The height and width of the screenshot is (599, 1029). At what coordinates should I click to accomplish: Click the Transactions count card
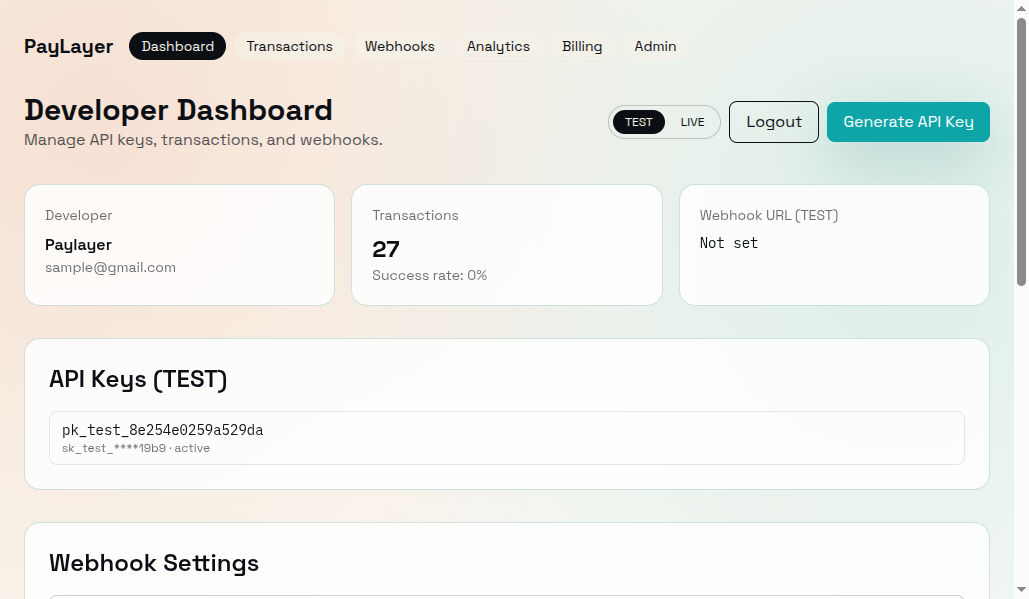click(x=506, y=245)
